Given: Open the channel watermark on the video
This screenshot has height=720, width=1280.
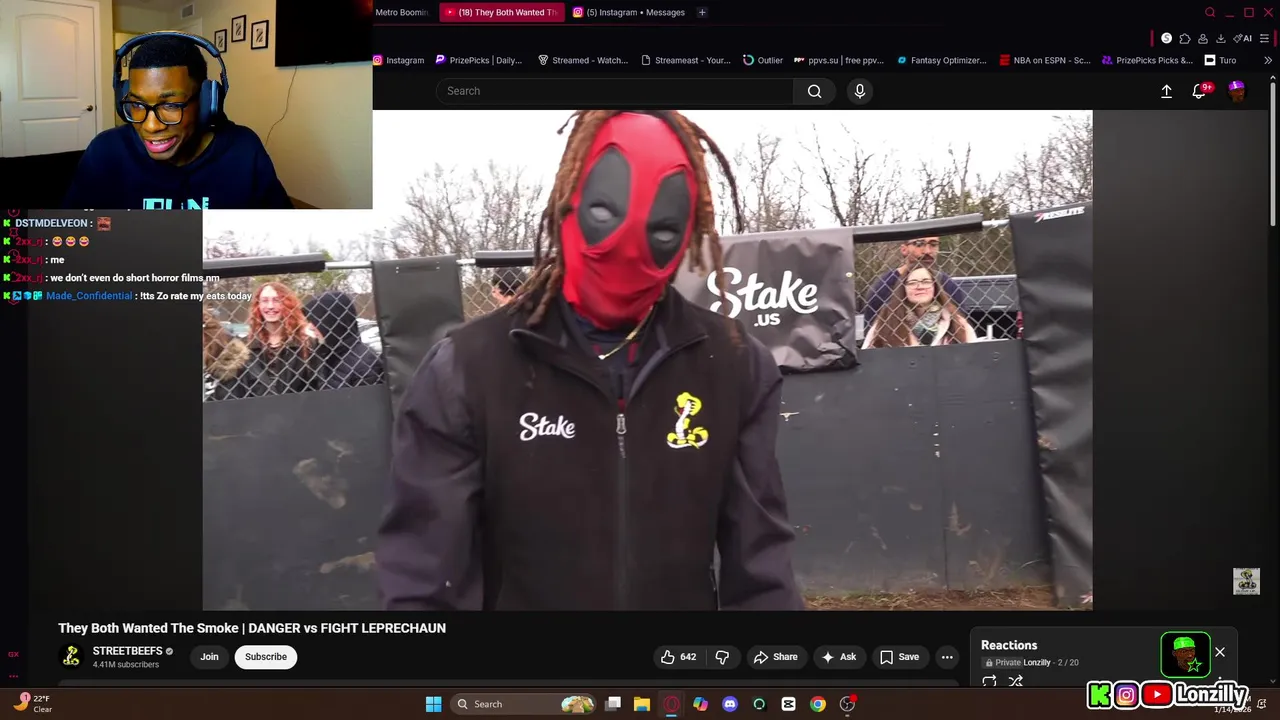Looking at the screenshot, I should [x=1246, y=582].
